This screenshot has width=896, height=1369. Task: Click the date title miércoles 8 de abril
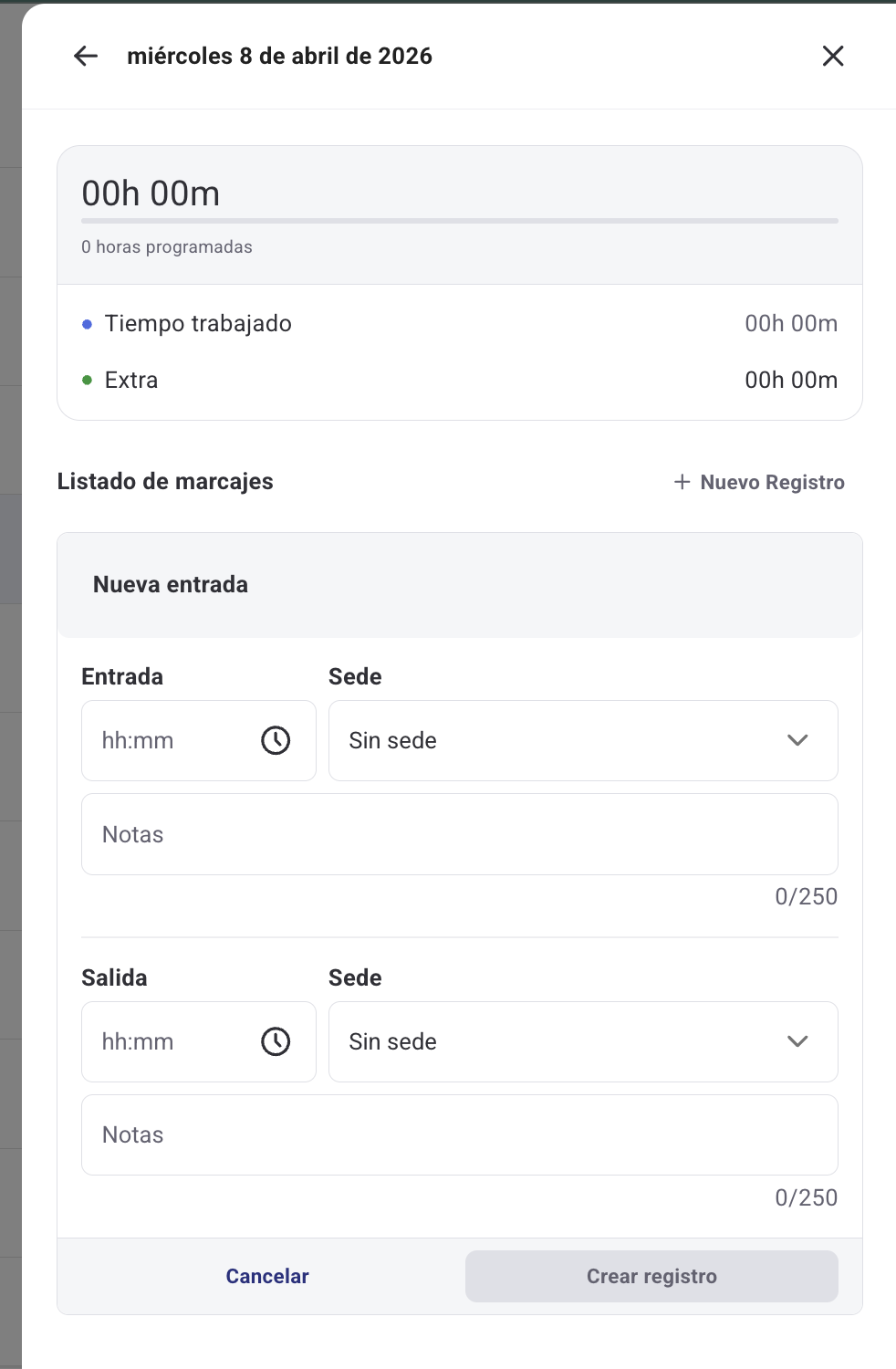[279, 57]
